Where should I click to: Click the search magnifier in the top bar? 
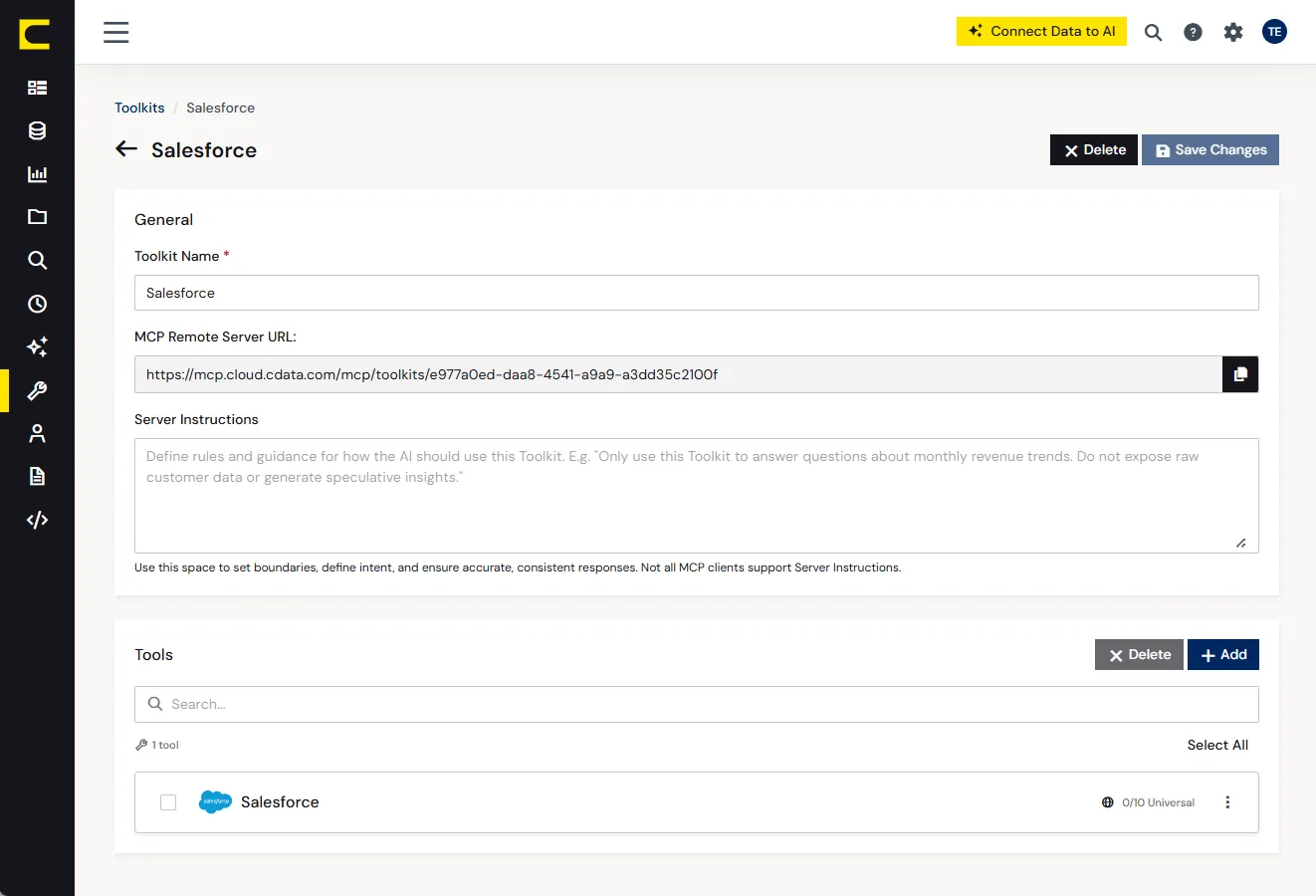point(1153,32)
